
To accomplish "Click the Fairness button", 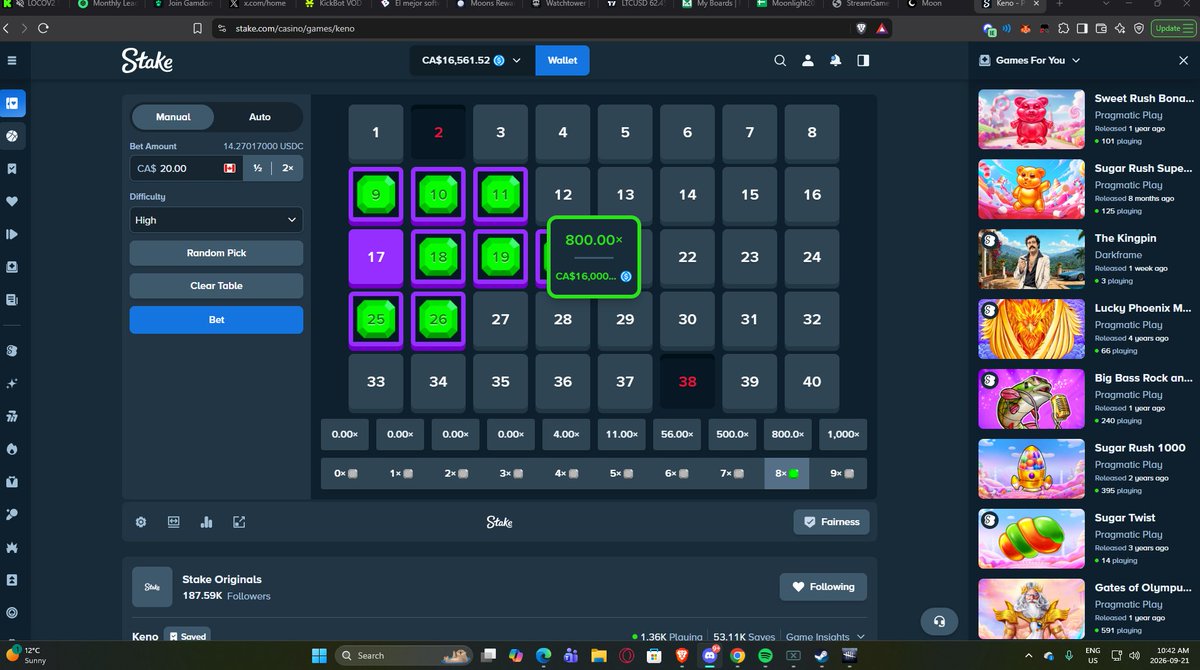I will [831, 522].
